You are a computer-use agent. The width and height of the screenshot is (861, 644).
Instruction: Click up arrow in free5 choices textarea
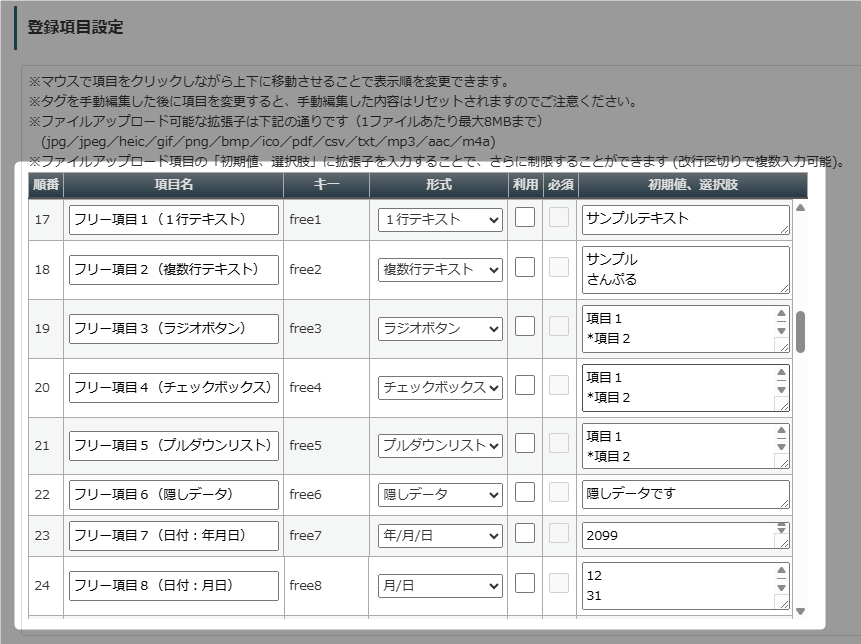(x=781, y=430)
